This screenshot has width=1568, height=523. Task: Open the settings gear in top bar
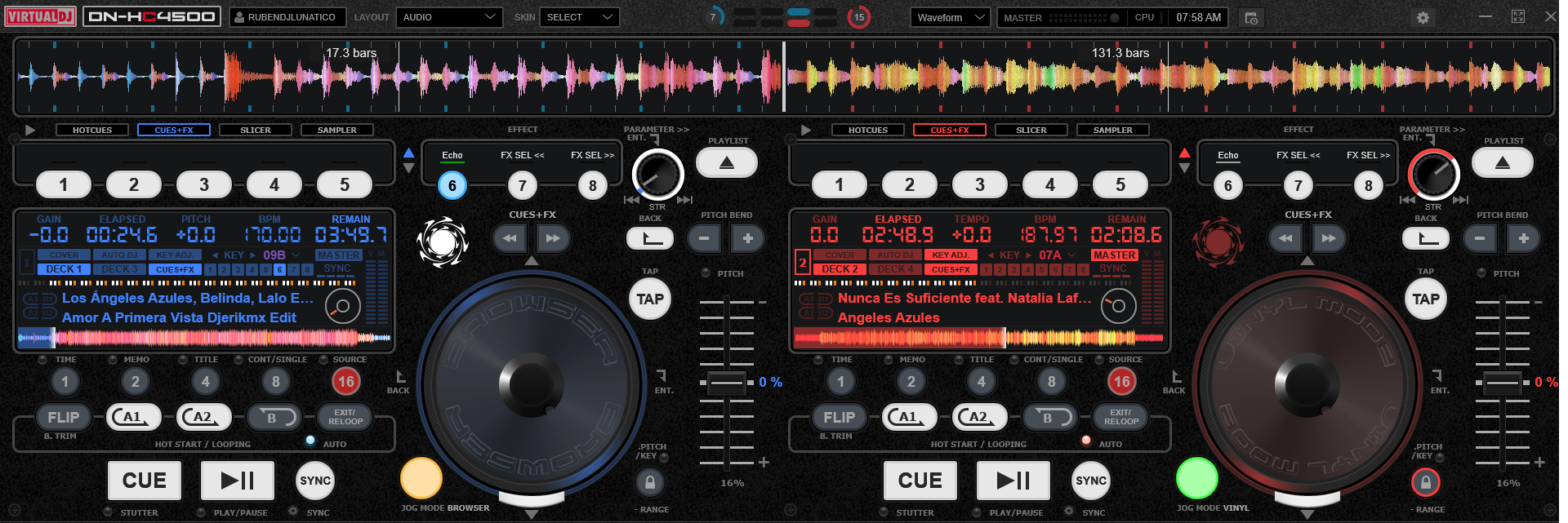click(1423, 17)
